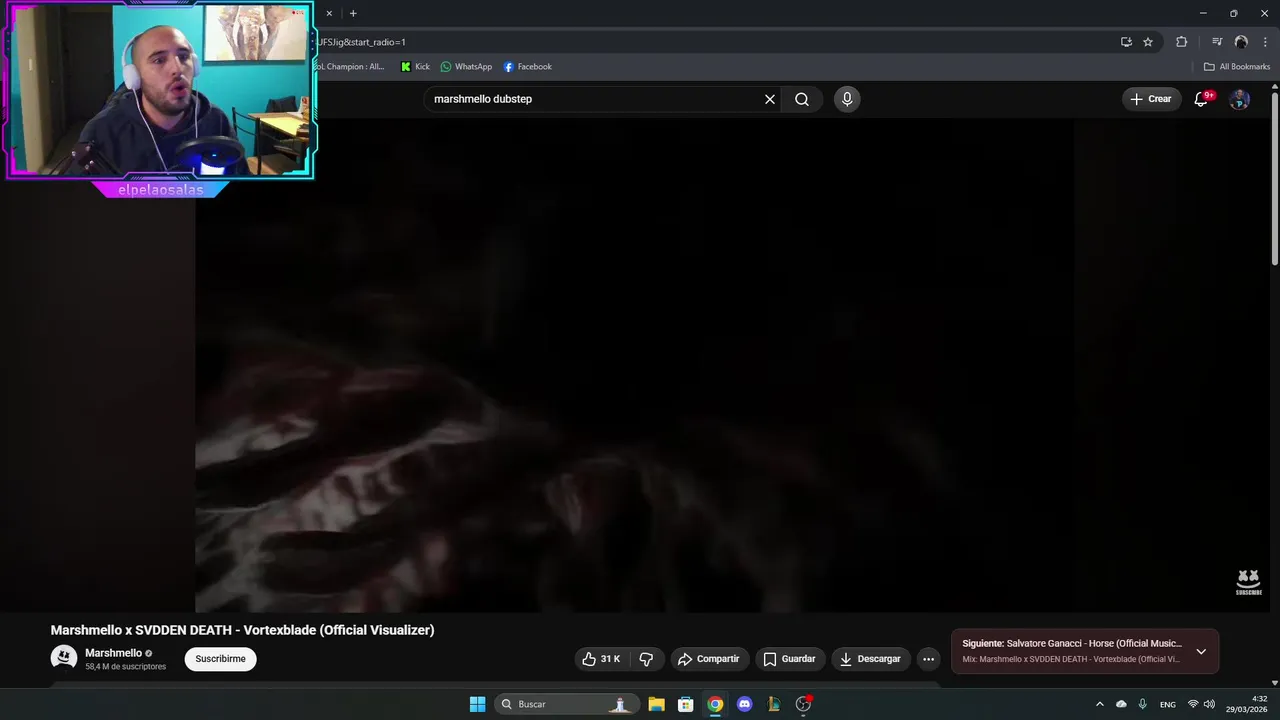
Task: Open OBS Studio taskbar icon
Action: coord(803,704)
